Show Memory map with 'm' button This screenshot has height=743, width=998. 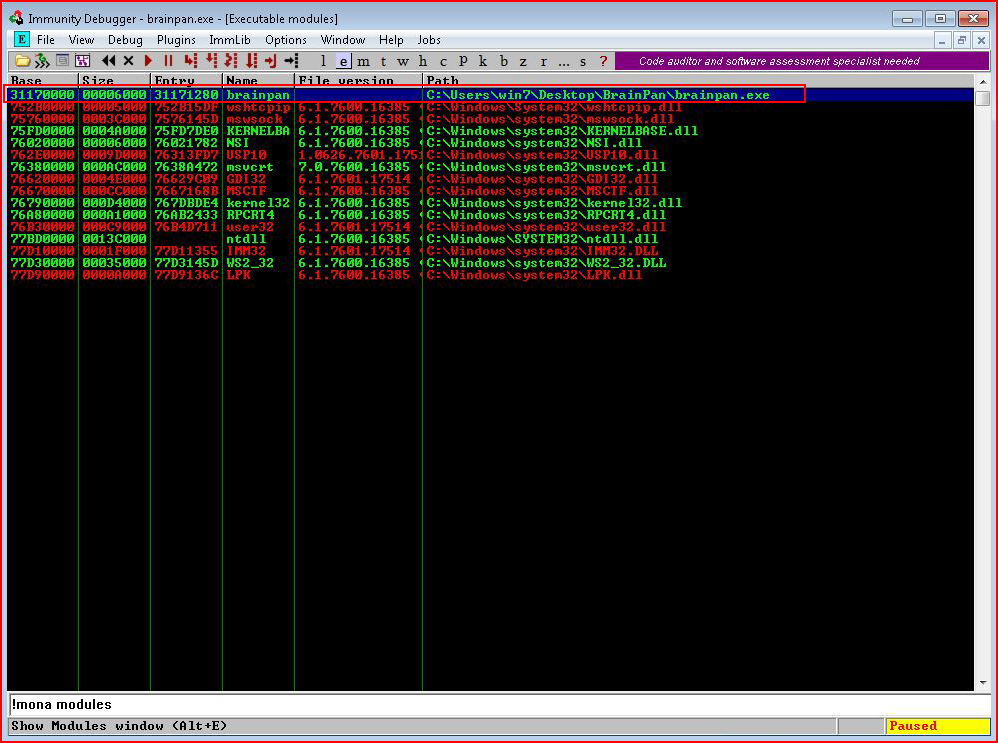point(363,61)
